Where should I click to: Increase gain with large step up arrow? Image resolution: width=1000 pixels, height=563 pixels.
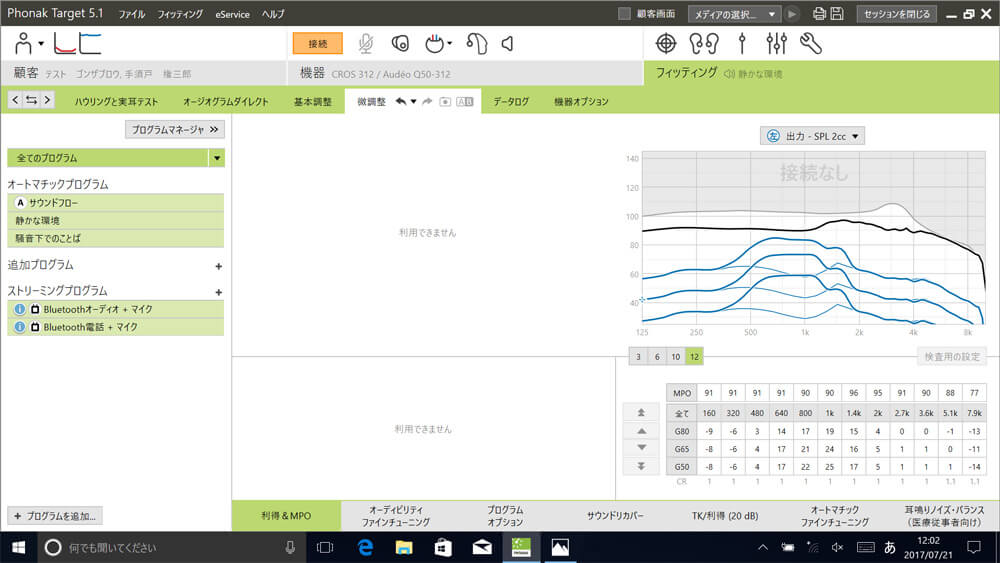[x=642, y=413]
